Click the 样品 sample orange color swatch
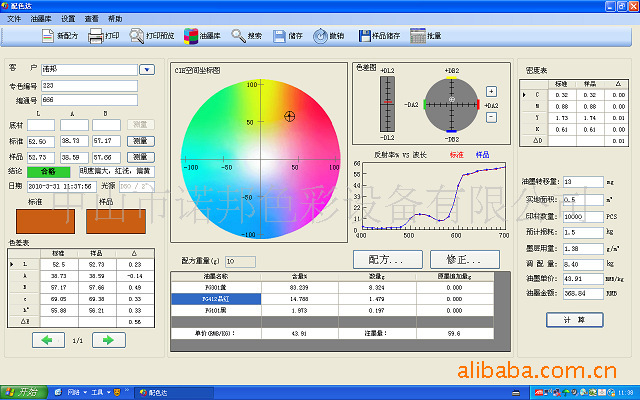The height and width of the screenshot is (400, 640). point(116,221)
